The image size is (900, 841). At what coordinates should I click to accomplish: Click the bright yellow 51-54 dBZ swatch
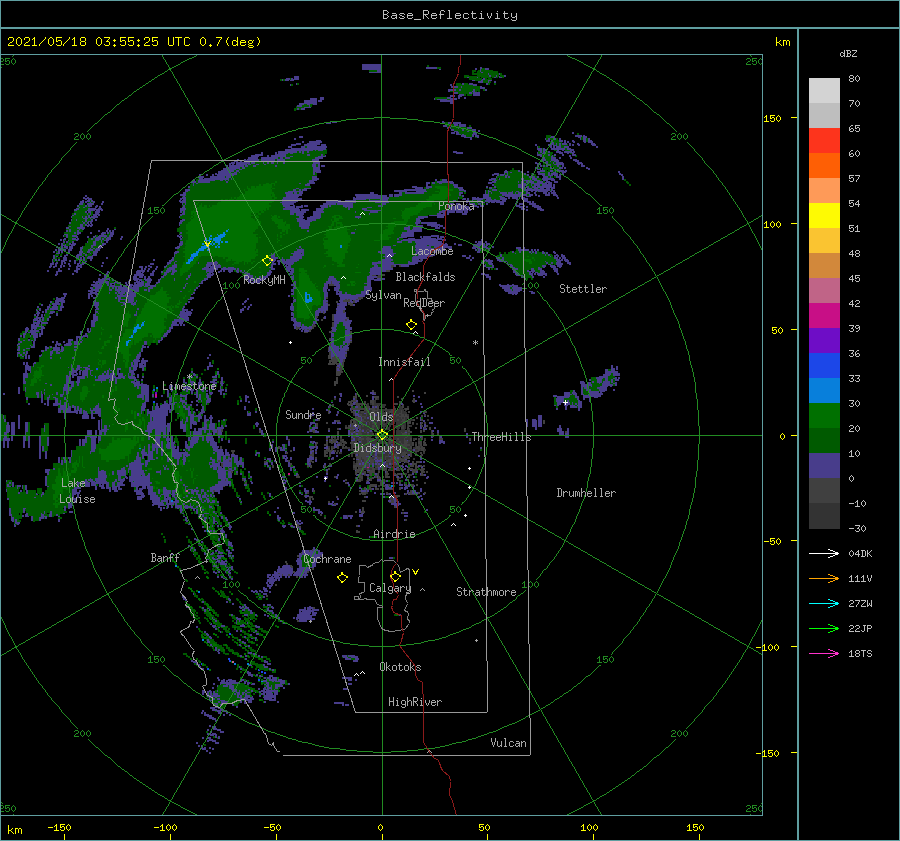824,216
